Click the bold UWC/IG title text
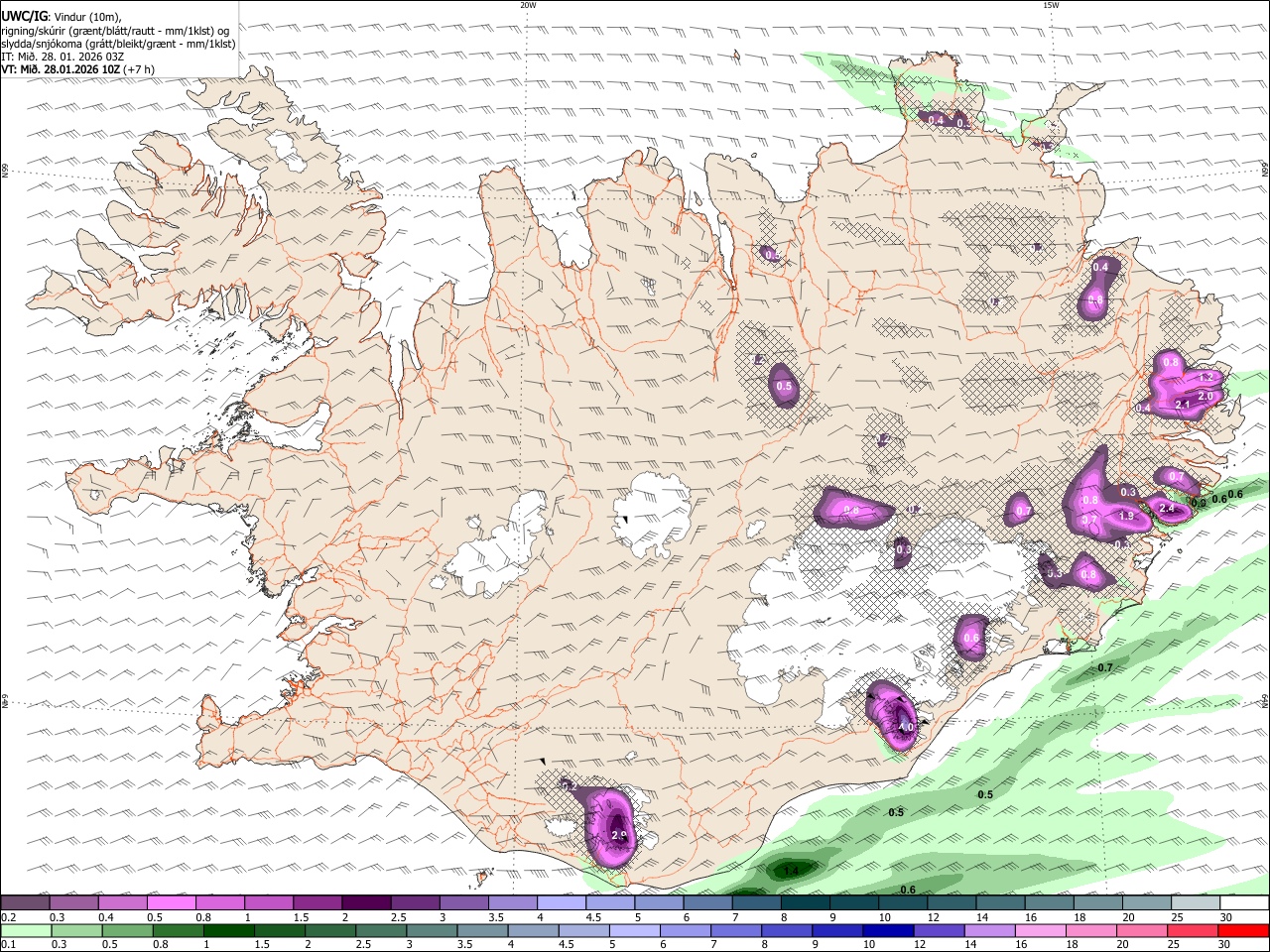This screenshot has width=1270, height=952. pyautogui.click(x=24, y=16)
